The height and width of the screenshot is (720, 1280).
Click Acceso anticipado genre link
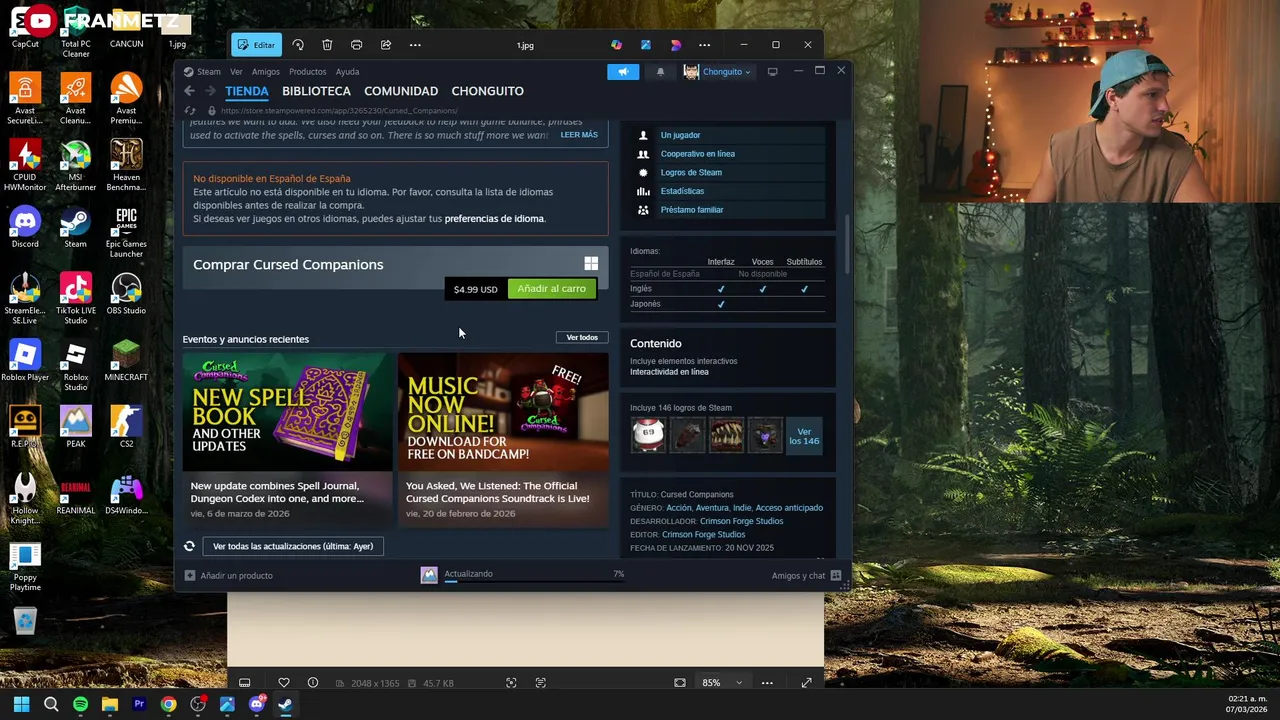pyautogui.click(x=789, y=508)
